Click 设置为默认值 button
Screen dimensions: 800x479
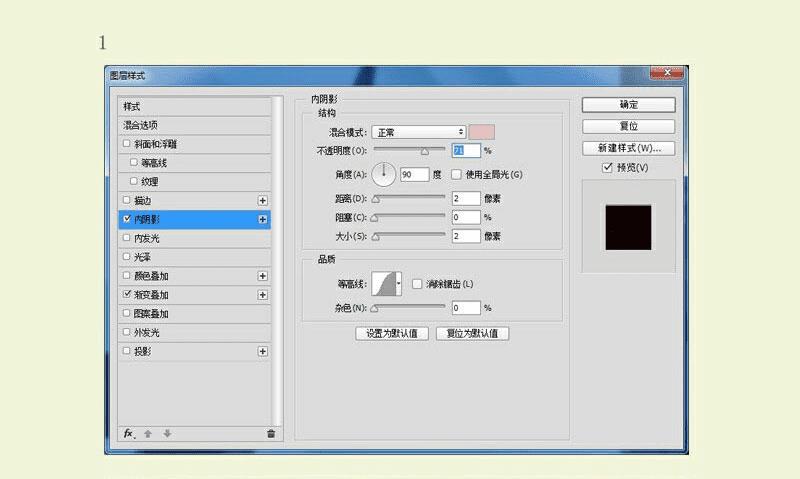[x=392, y=334]
